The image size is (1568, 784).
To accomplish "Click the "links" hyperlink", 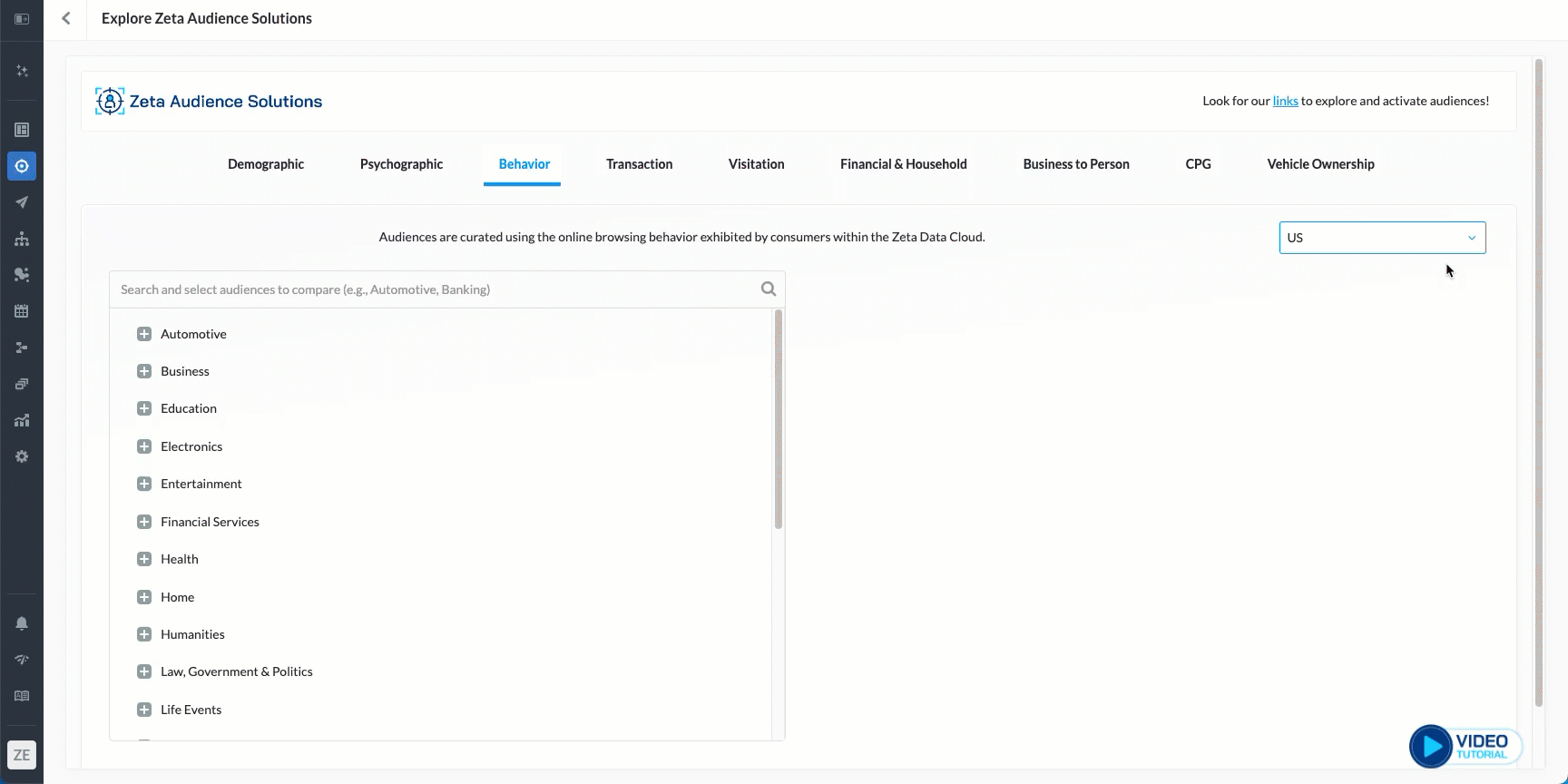I will 1285,101.
